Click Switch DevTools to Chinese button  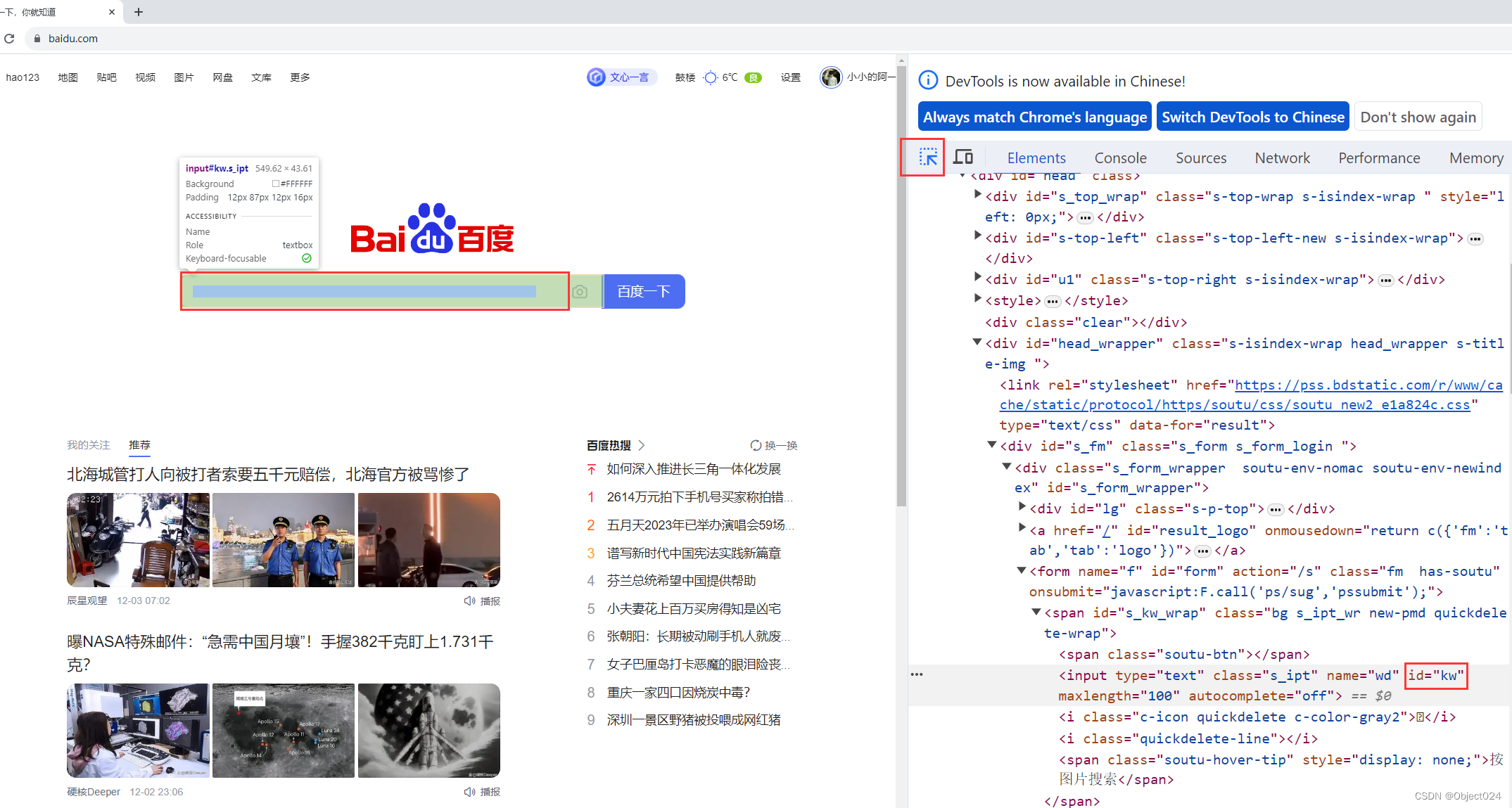click(x=1252, y=117)
